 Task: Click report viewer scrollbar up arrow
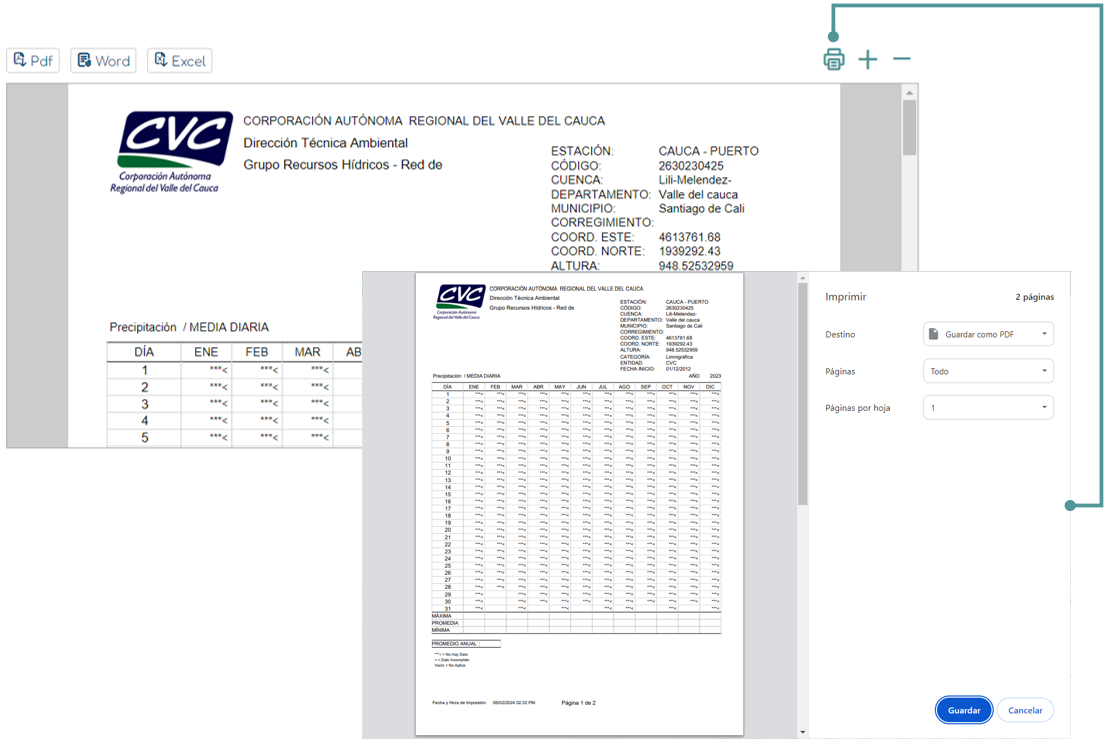tap(910, 93)
